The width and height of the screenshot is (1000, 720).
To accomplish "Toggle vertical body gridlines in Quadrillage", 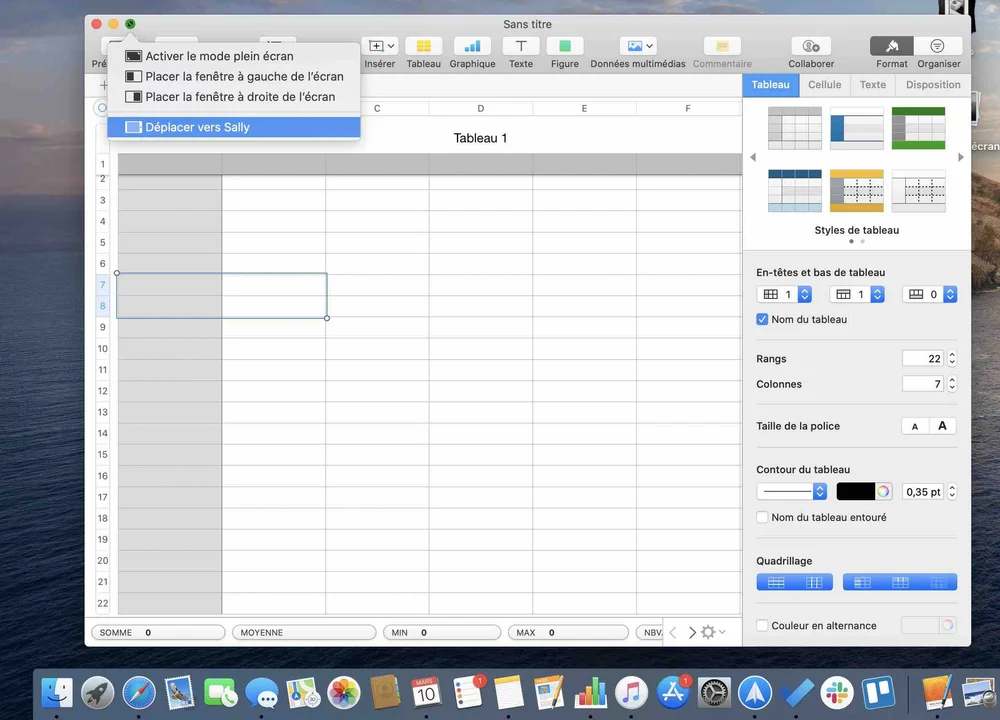I will (814, 582).
